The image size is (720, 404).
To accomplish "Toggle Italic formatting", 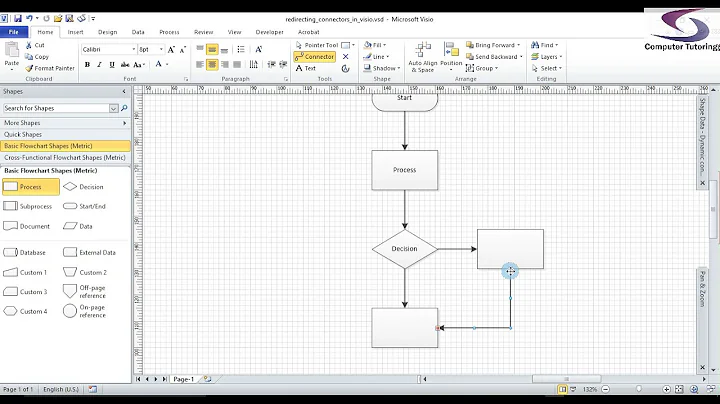I will tap(99, 65).
